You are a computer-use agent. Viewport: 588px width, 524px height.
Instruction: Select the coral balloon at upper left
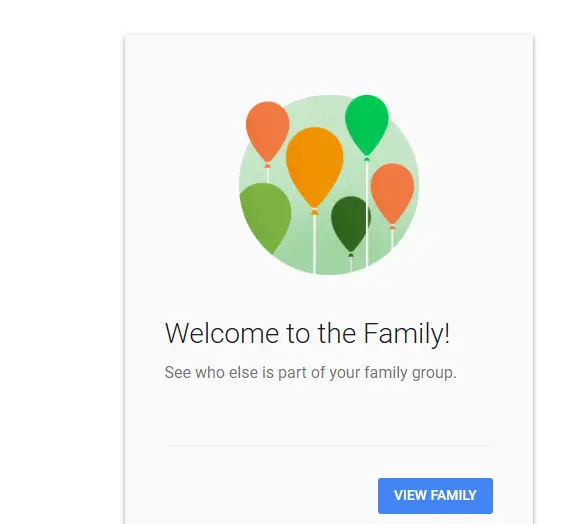(x=267, y=132)
